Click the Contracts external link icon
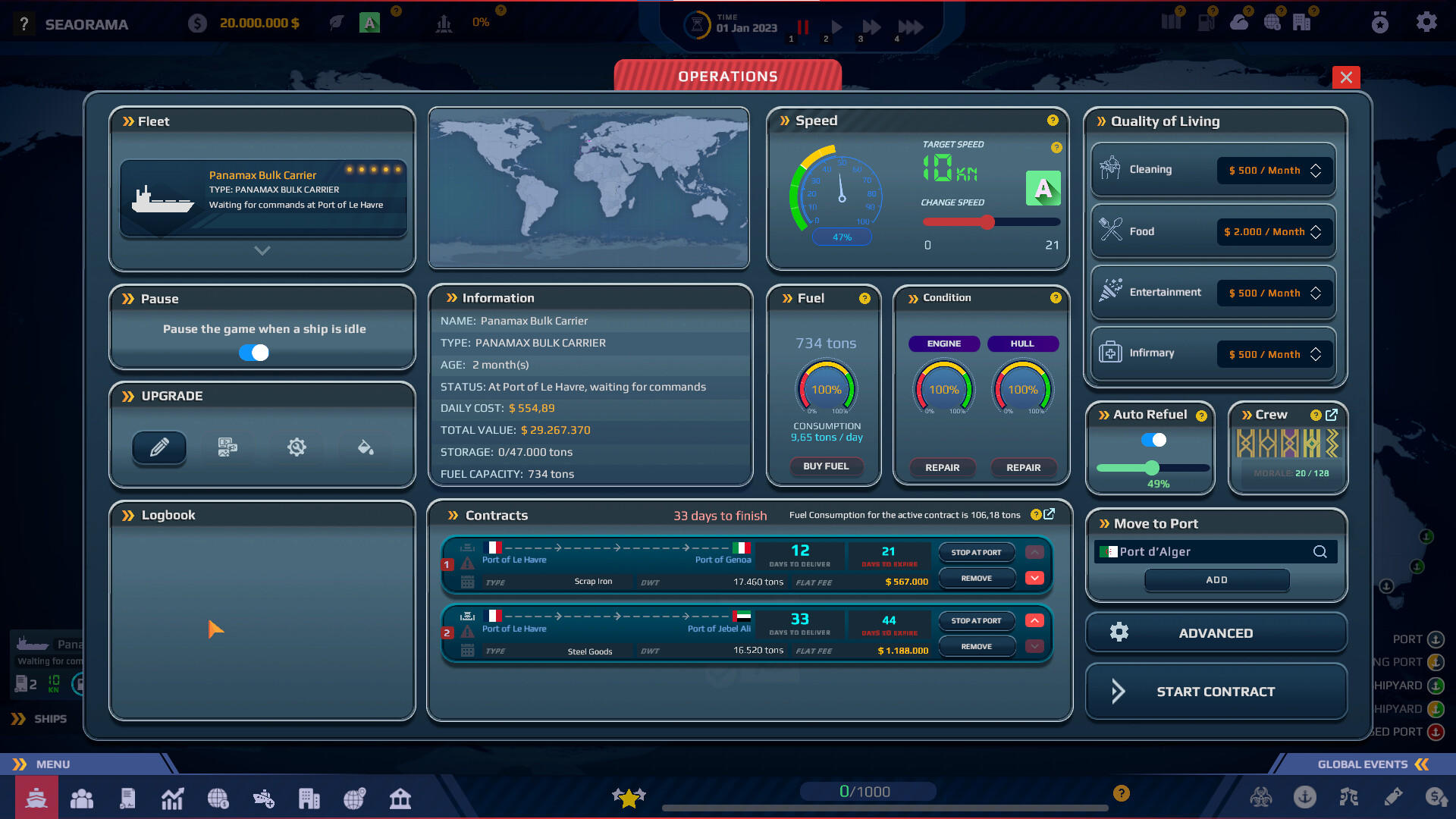 [1049, 514]
